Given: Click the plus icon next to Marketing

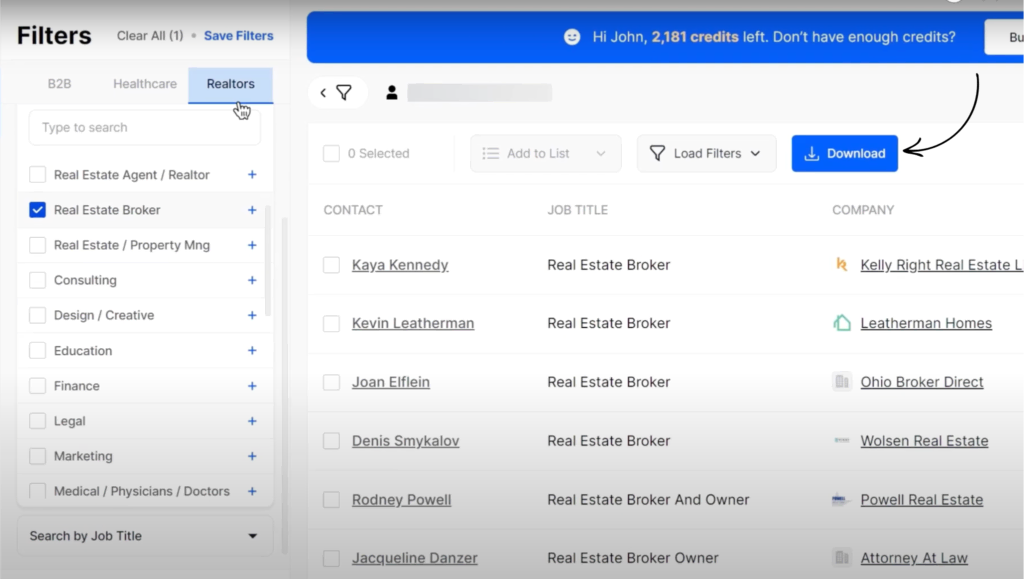Looking at the screenshot, I should (x=252, y=456).
